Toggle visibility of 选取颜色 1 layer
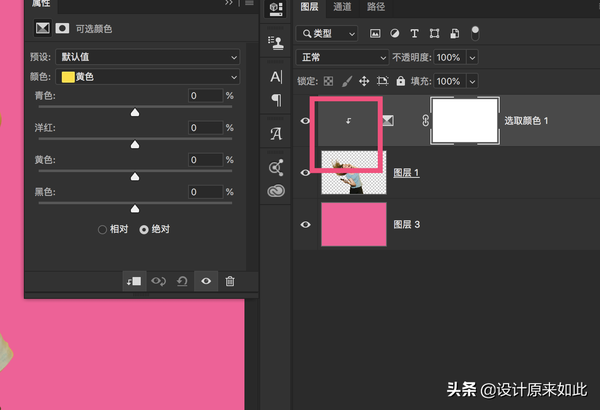This screenshot has width=600, height=410. [x=306, y=121]
